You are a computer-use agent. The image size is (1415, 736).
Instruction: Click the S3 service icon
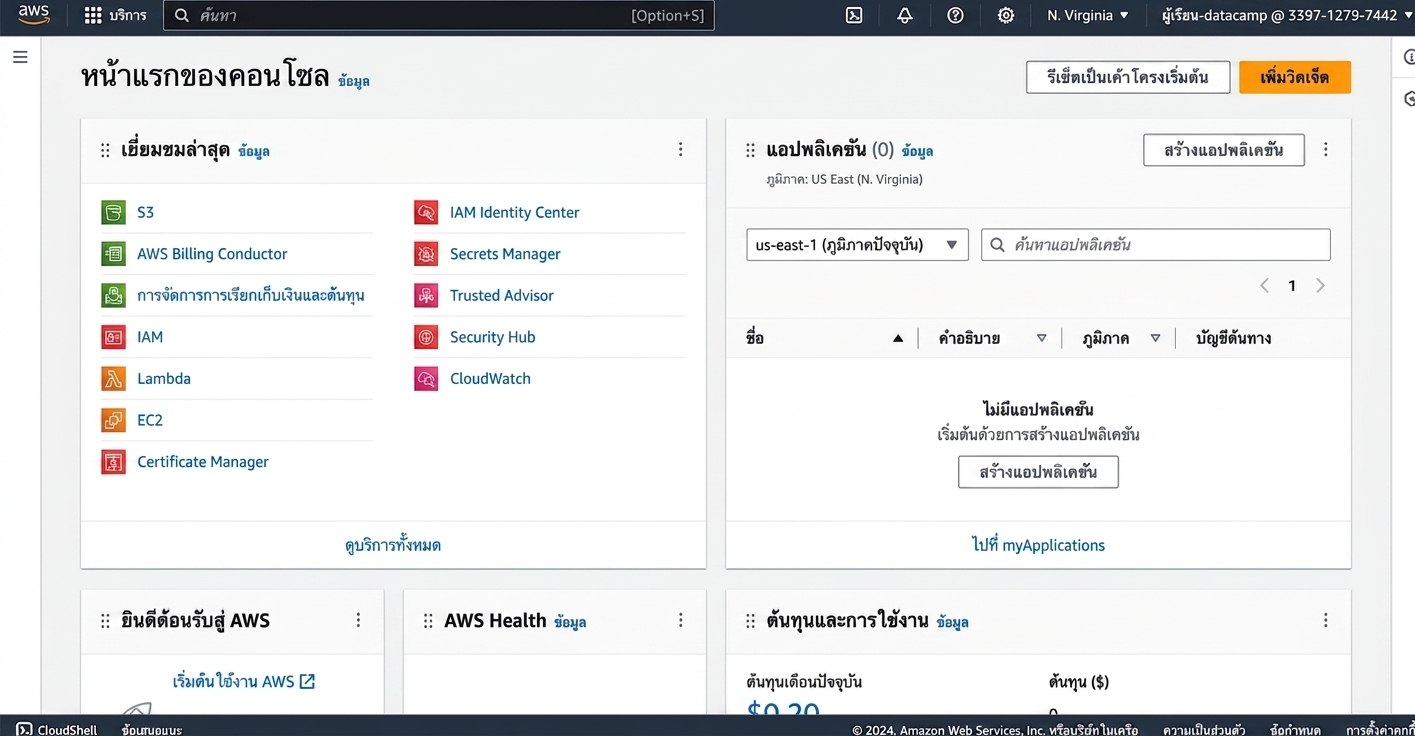pos(113,212)
